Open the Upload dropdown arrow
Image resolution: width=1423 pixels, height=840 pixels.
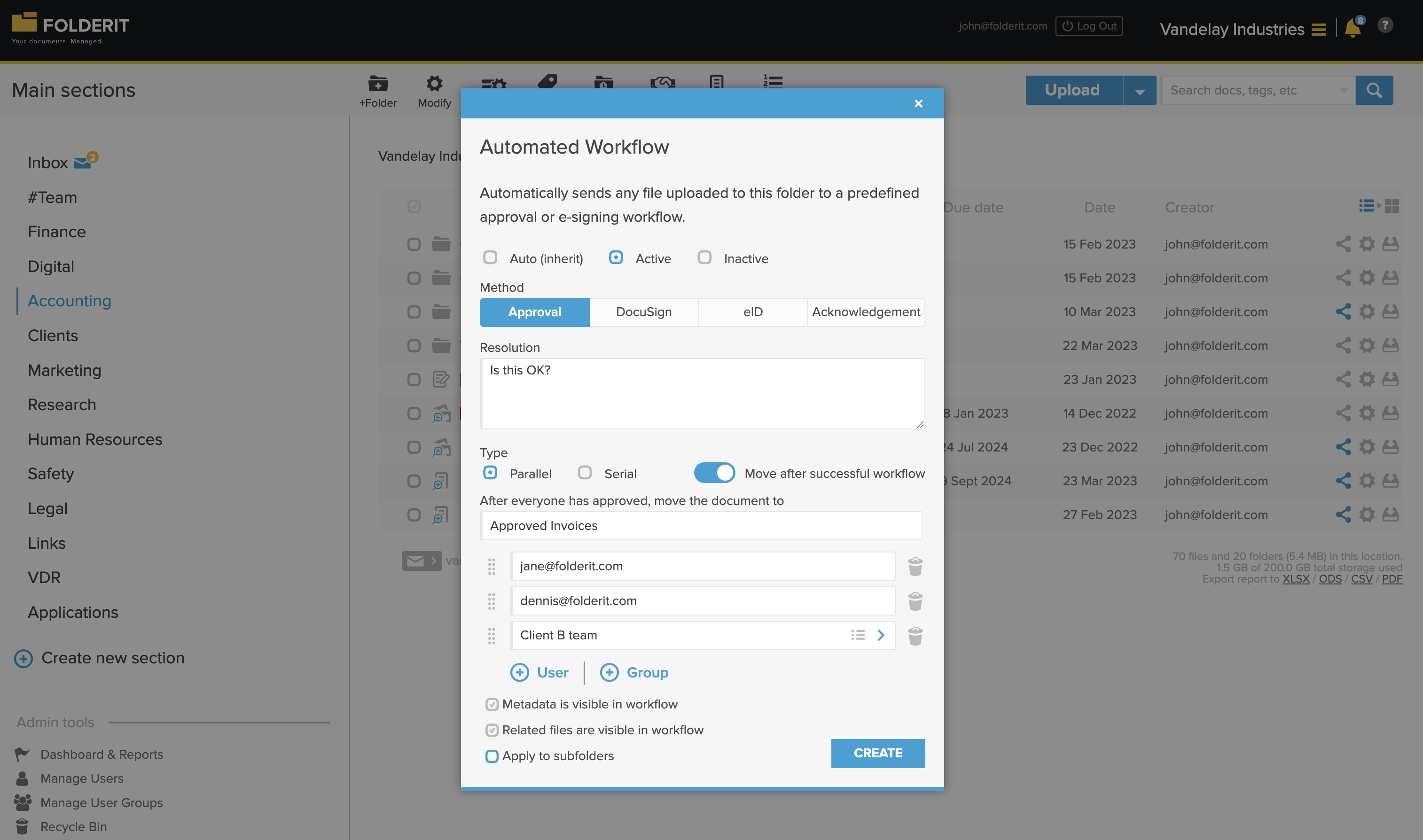[x=1140, y=90]
